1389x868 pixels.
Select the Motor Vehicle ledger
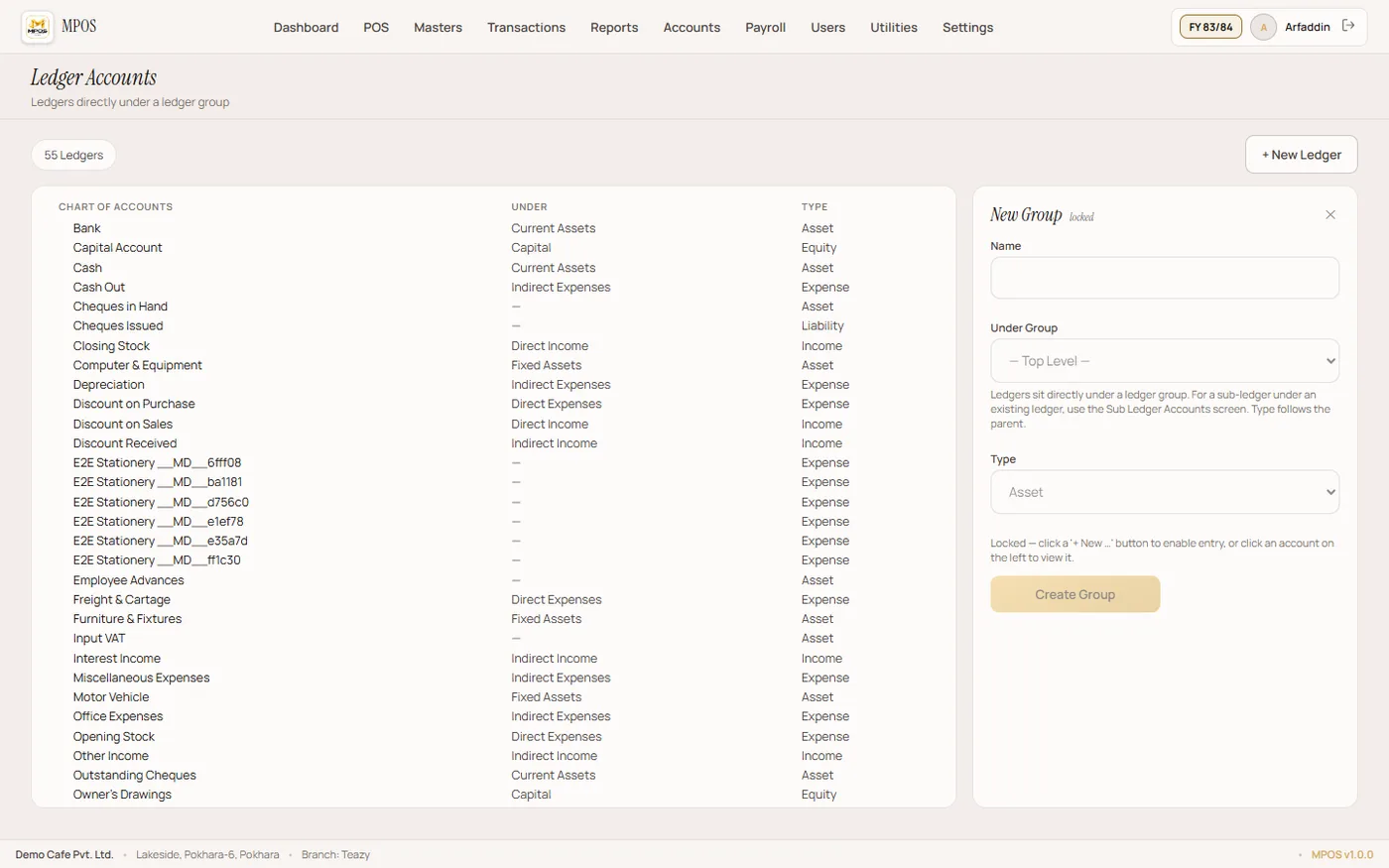pos(493,697)
